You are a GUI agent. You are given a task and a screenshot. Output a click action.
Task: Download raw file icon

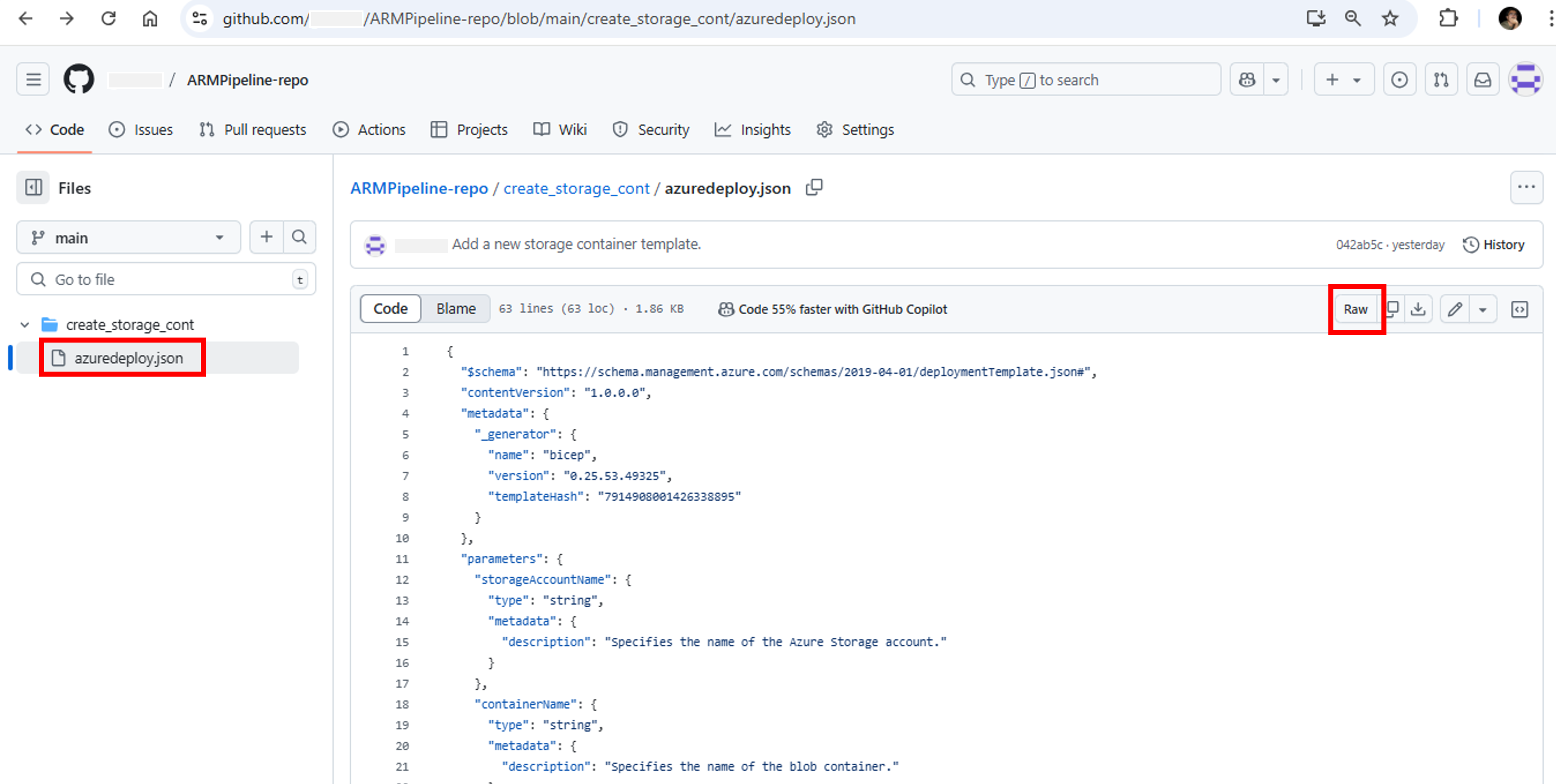point(1419,309)
